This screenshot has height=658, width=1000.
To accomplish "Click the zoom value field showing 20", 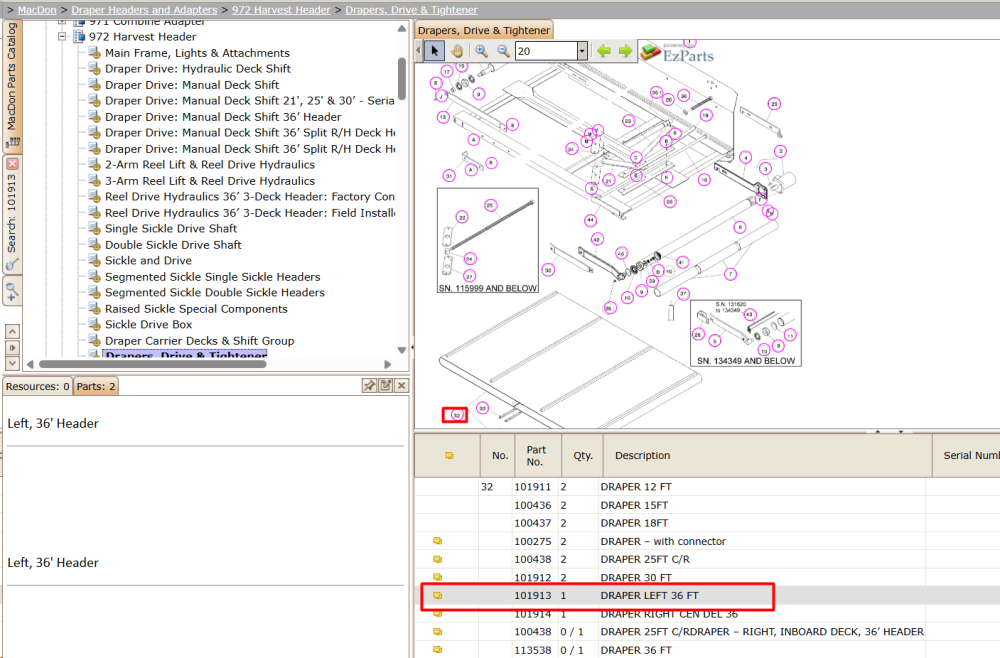I will click(547, 51).
